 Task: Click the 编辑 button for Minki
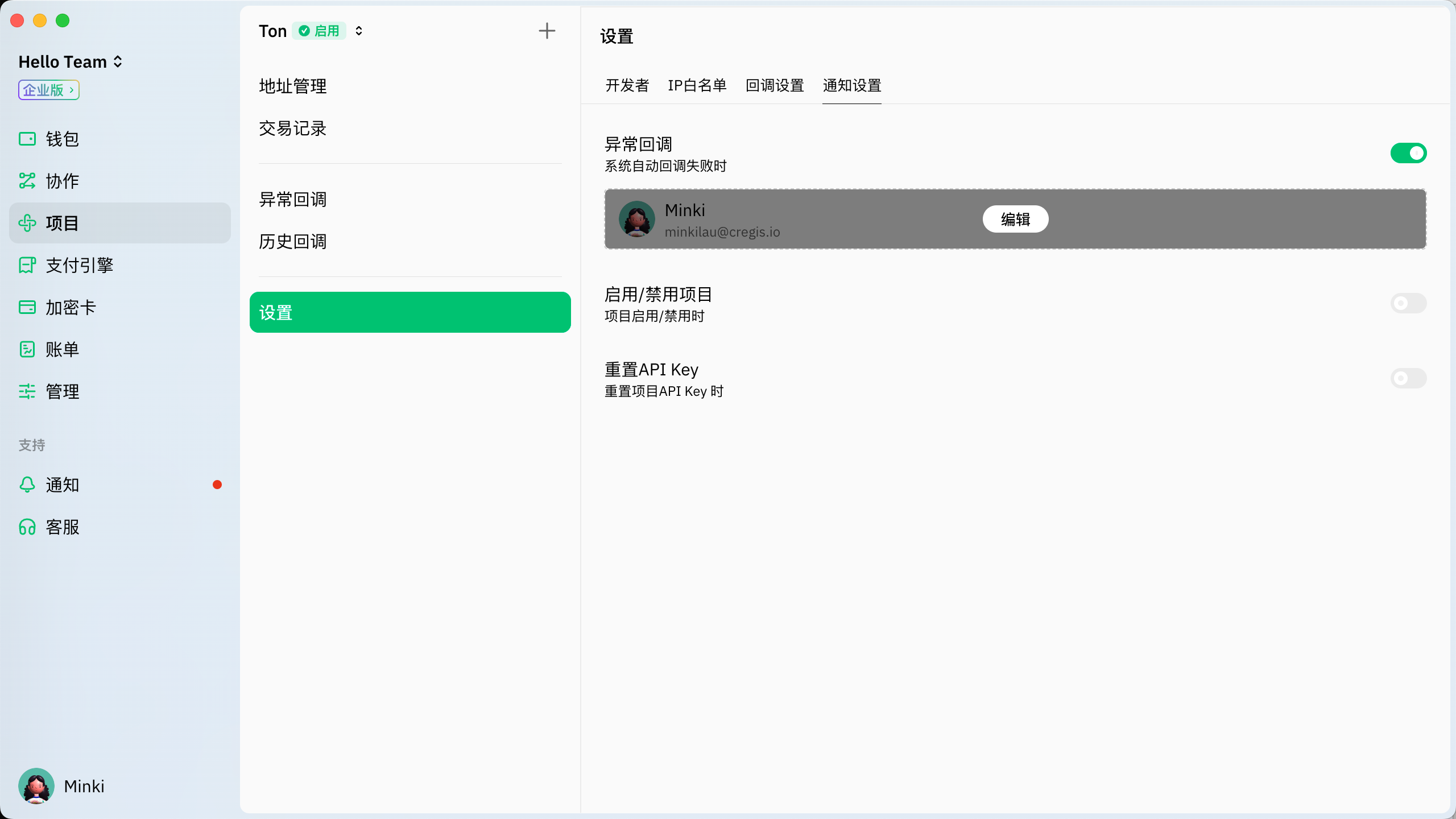pos(1015,219)
